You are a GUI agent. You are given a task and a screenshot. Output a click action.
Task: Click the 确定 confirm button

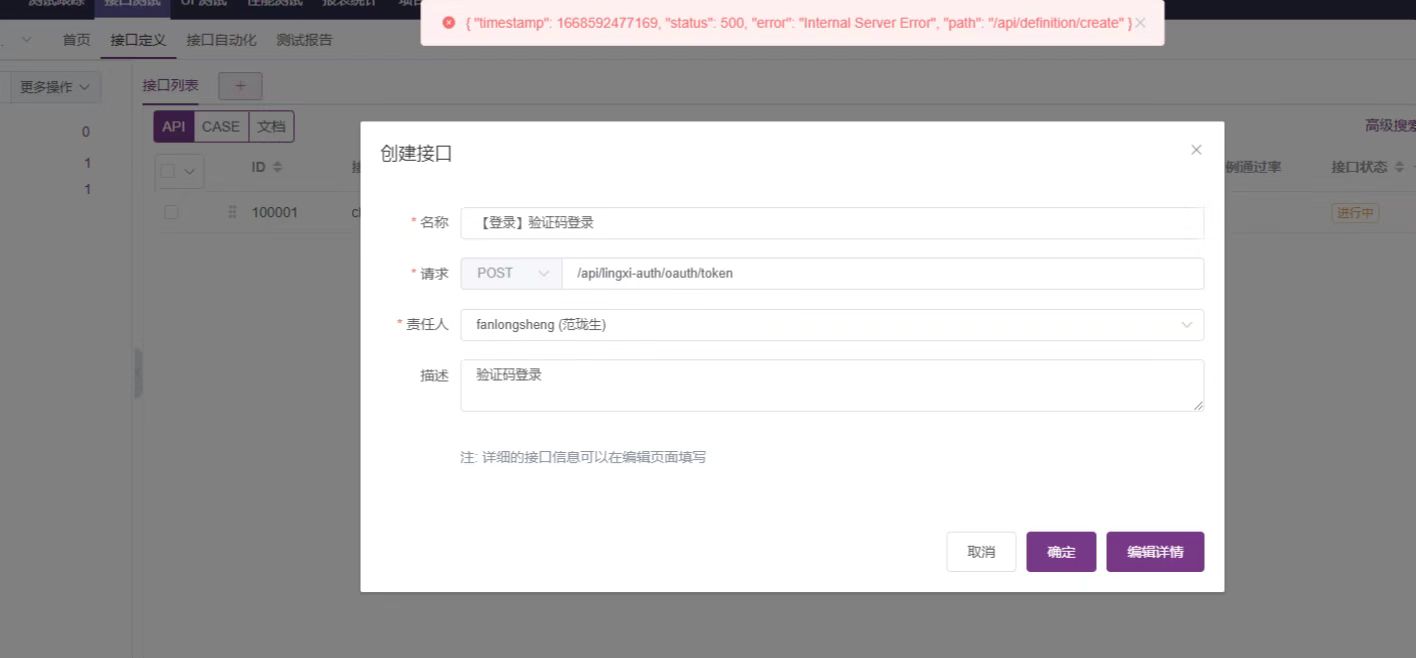pos(1060,551)
